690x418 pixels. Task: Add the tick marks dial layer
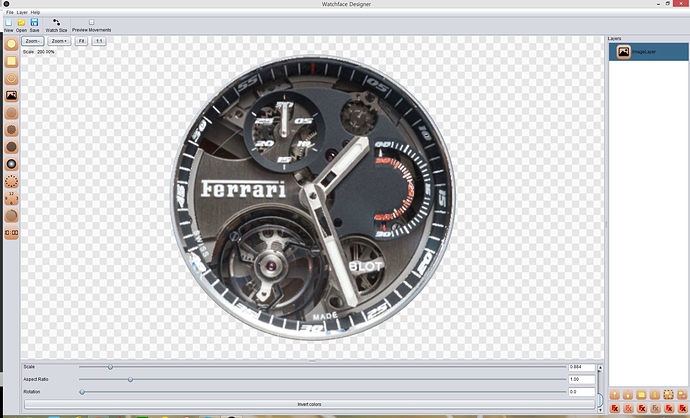pyautogui.click(x=11, y=181)
